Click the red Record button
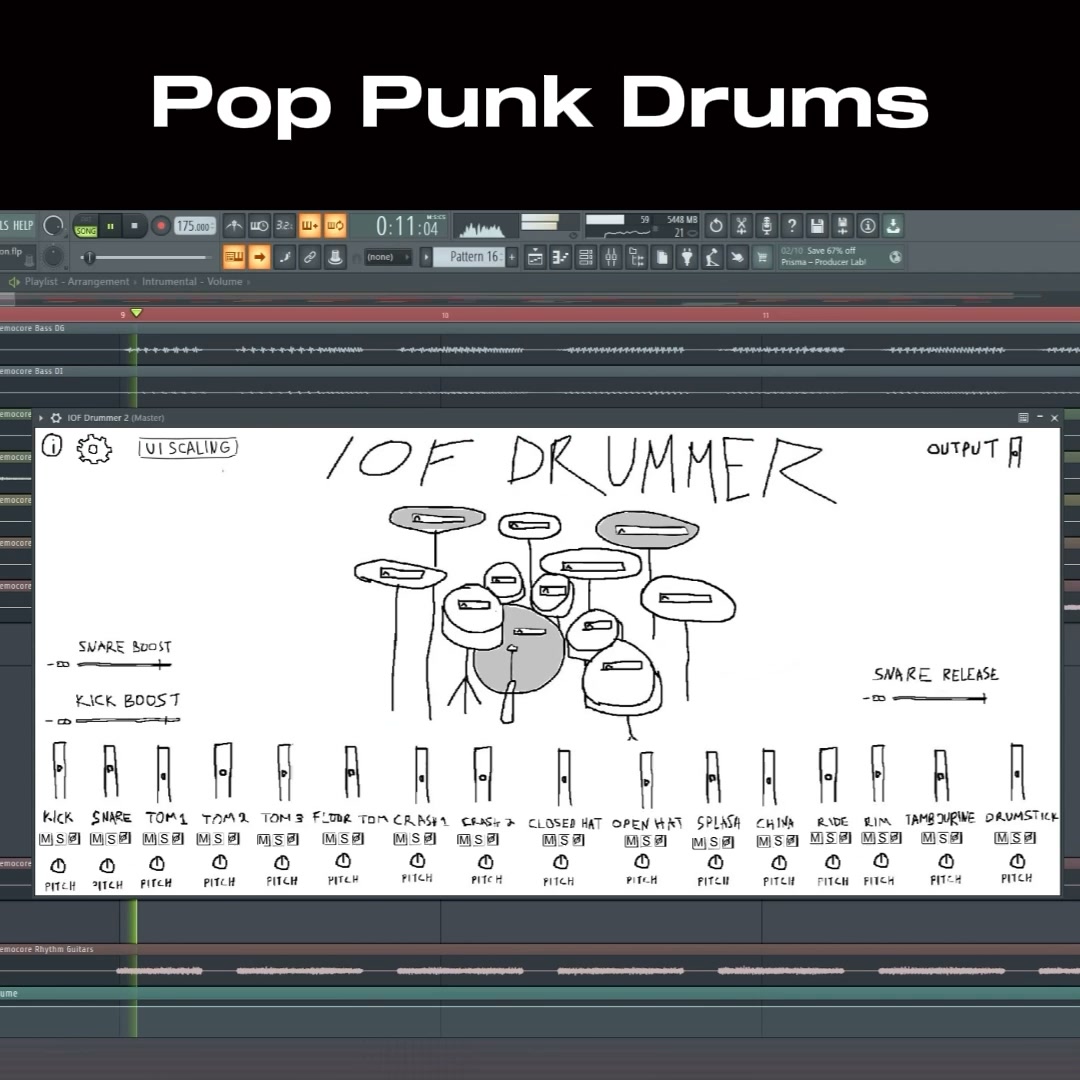The width and height of the screenshot is (1080, 1080). pos(160,226)
